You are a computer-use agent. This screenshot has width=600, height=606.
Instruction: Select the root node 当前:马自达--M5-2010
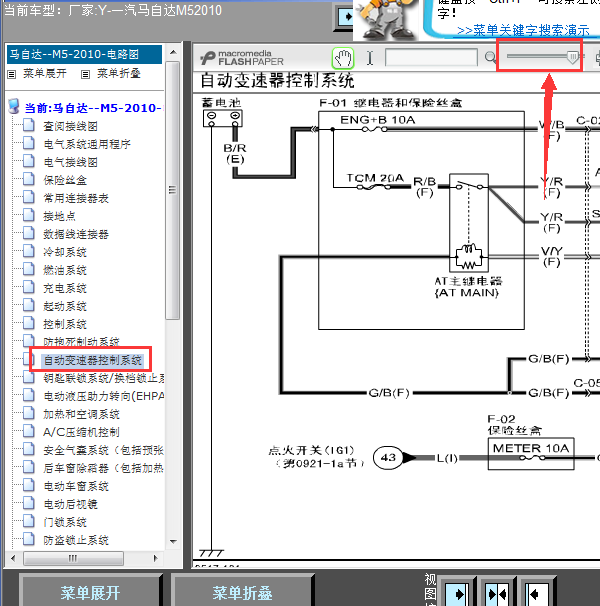coord(93,108)
